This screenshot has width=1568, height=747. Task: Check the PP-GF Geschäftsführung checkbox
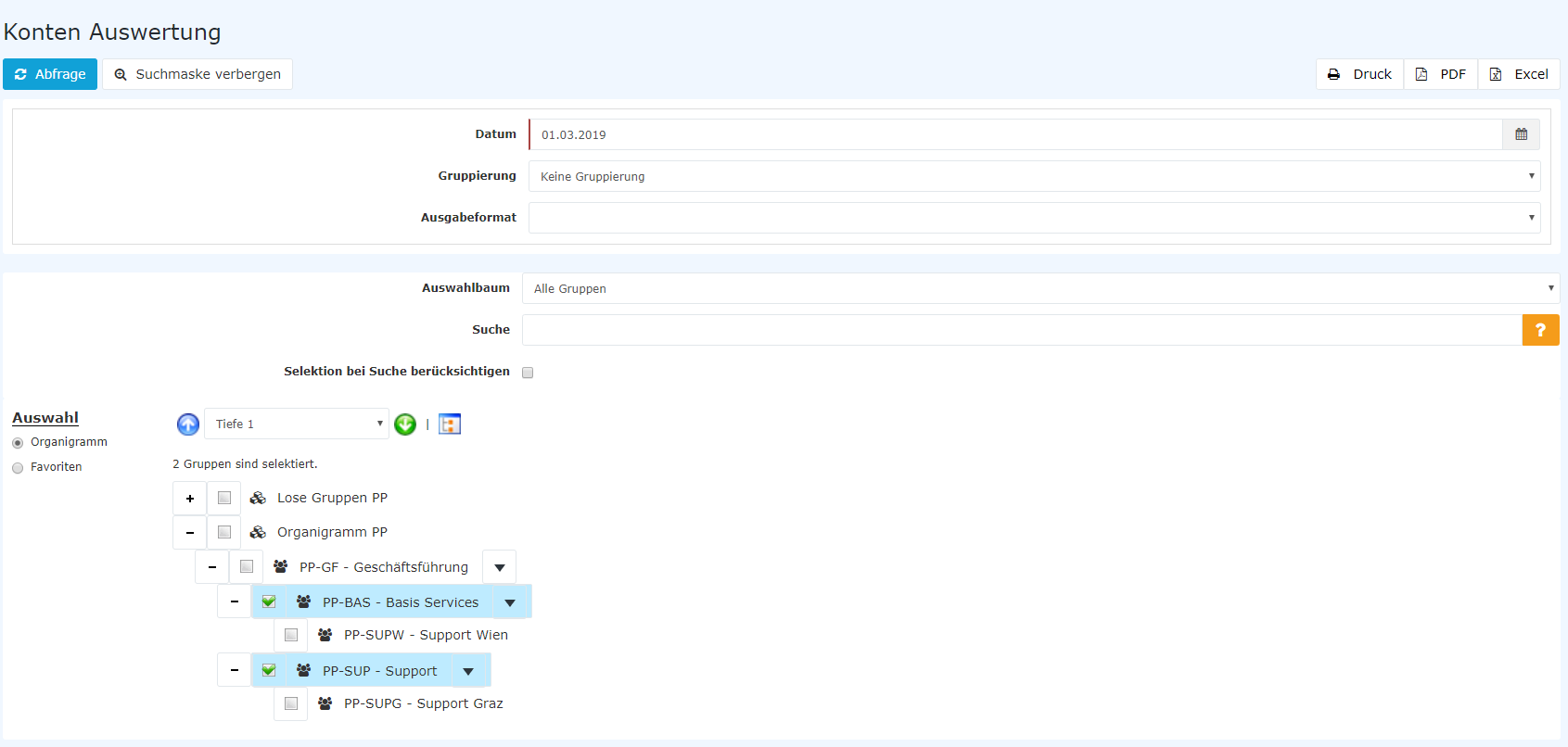click(x=246, y=566)
